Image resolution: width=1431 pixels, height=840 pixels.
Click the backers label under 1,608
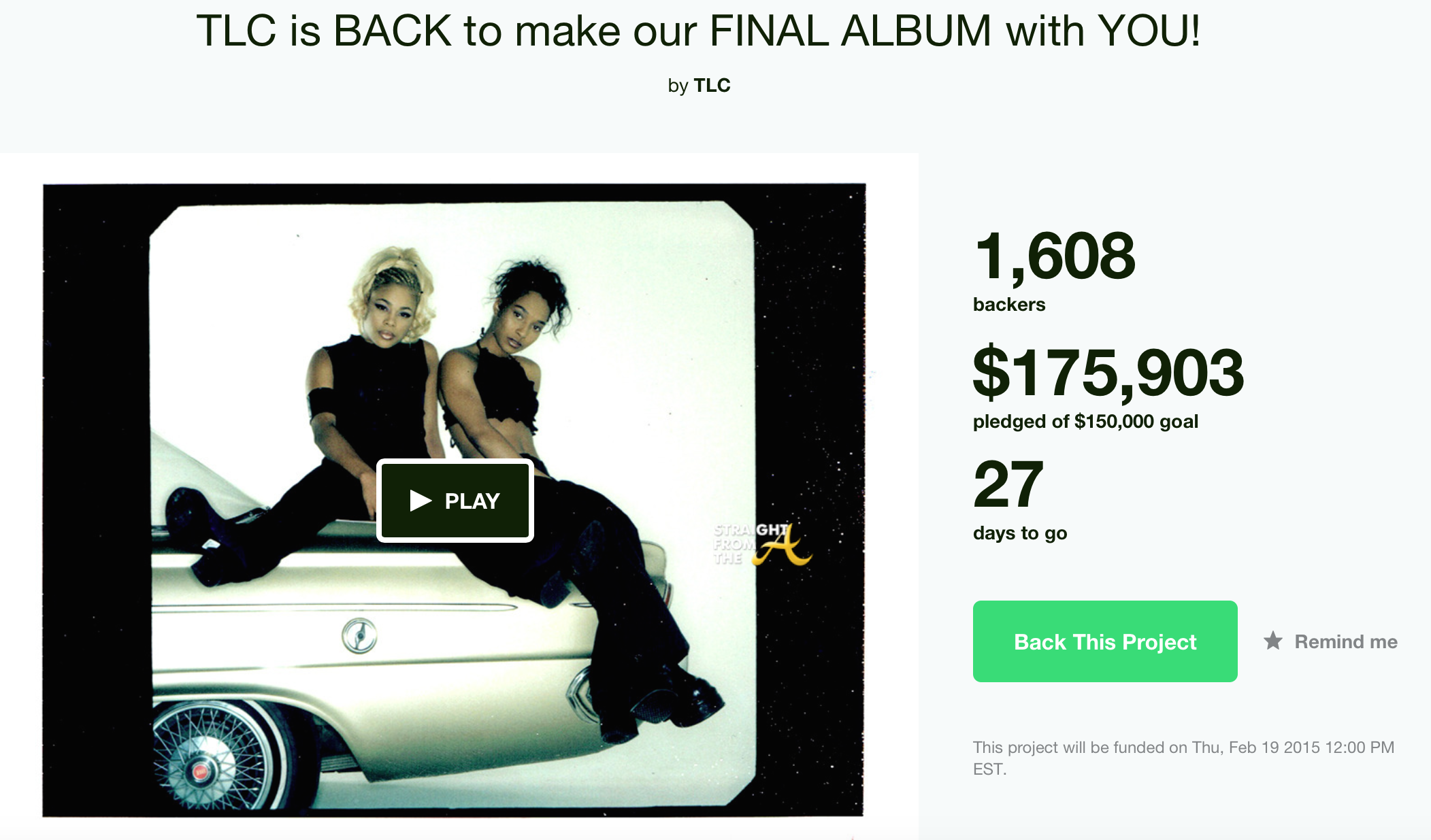pyautogui.click(x=1009, y=304)
